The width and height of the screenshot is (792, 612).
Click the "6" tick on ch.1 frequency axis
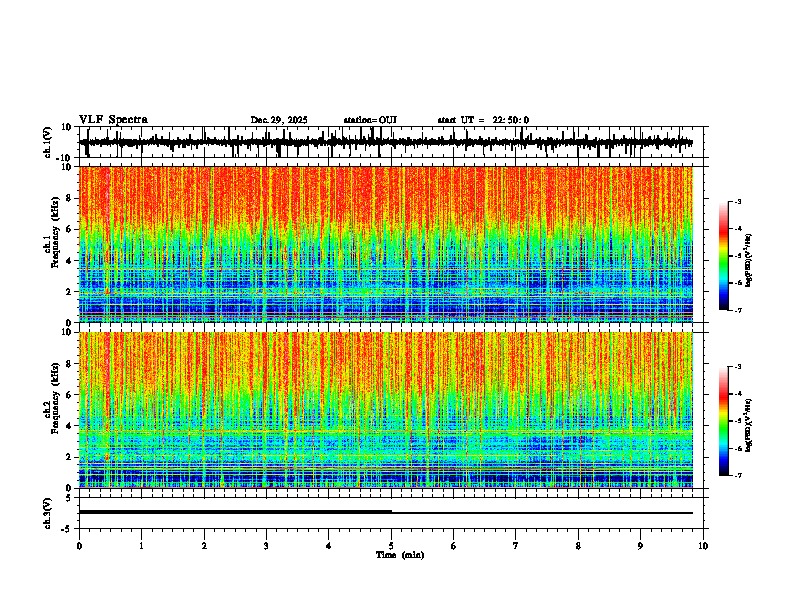(70, 230)
